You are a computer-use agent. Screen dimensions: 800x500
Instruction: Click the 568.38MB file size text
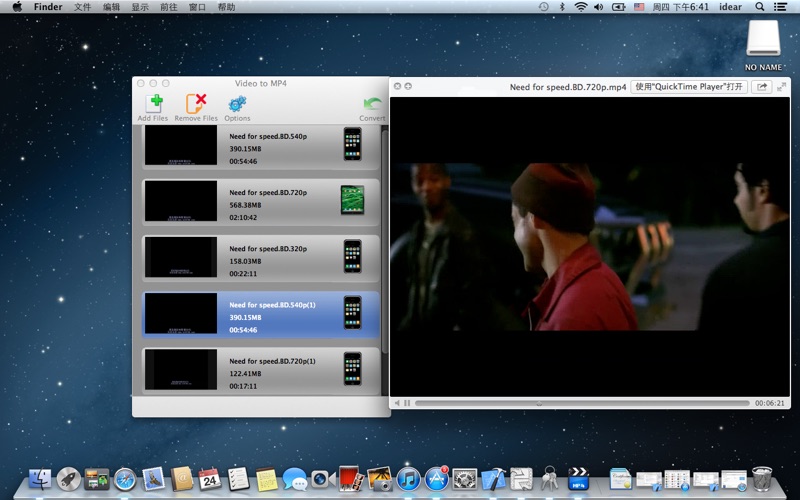(x=245, y=205)
